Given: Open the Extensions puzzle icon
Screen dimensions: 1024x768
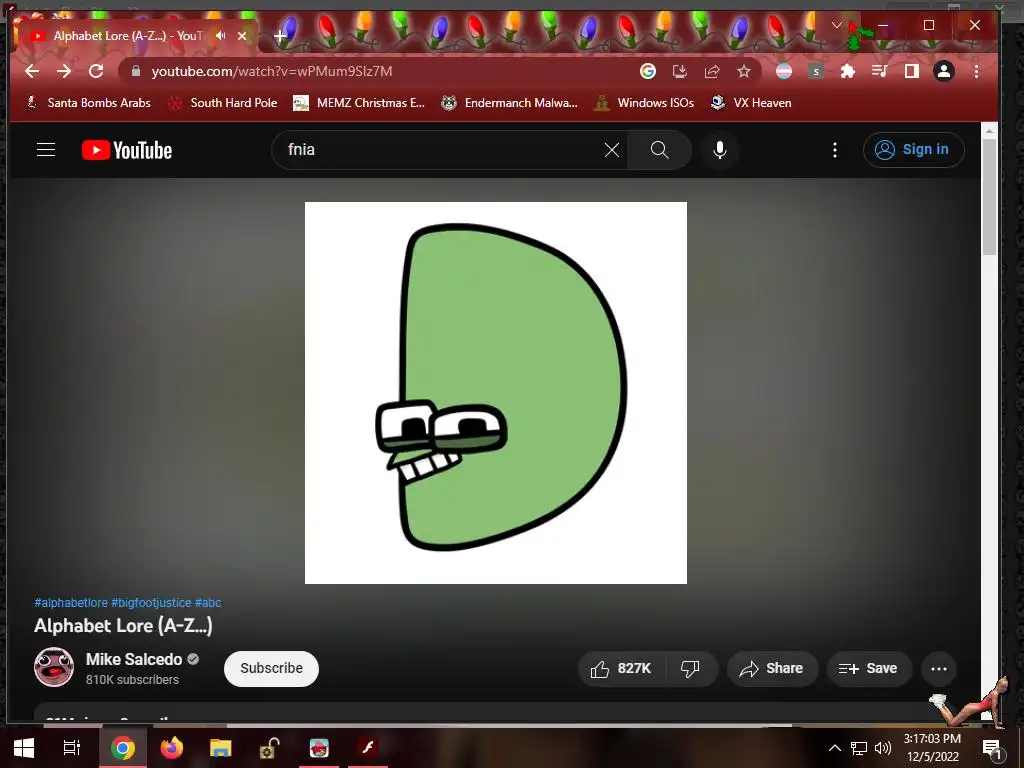Looking at the screenshot, I should (848, 71).
